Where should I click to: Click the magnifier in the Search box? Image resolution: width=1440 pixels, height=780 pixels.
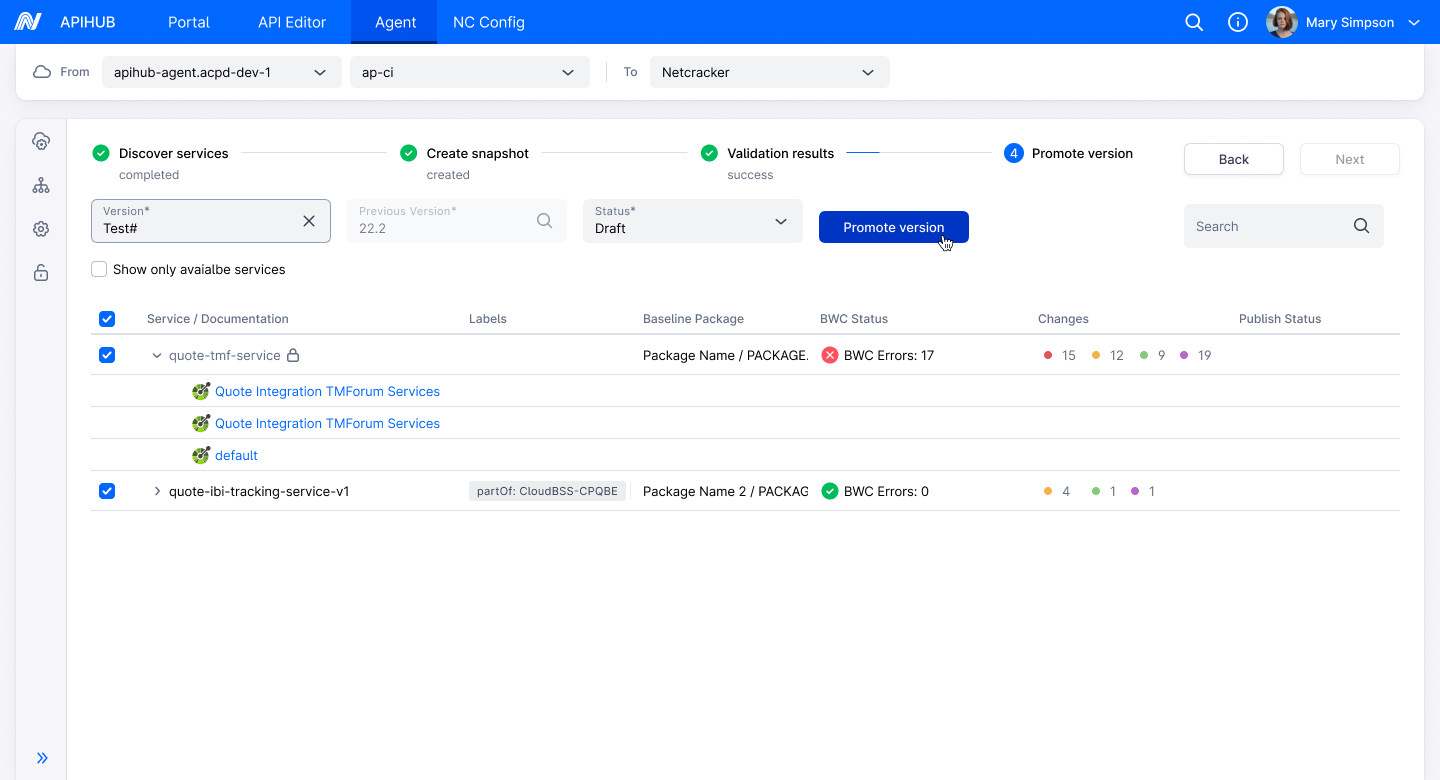click(1361, 226)
